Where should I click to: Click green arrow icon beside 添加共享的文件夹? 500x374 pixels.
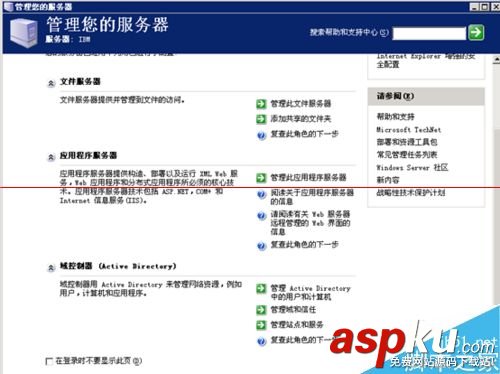coord(261,119)
